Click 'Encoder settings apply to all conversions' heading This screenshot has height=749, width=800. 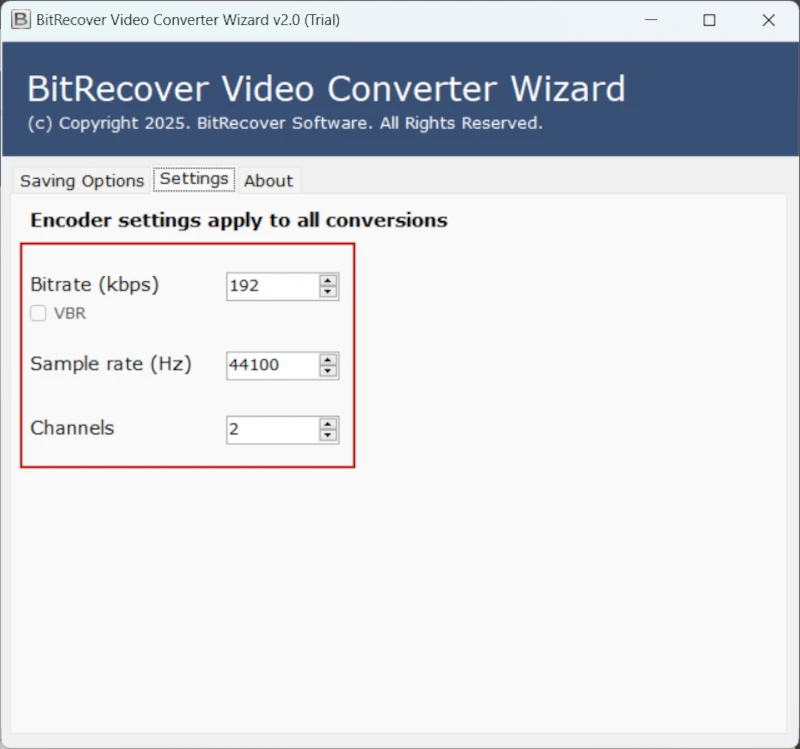coord(239,220)
